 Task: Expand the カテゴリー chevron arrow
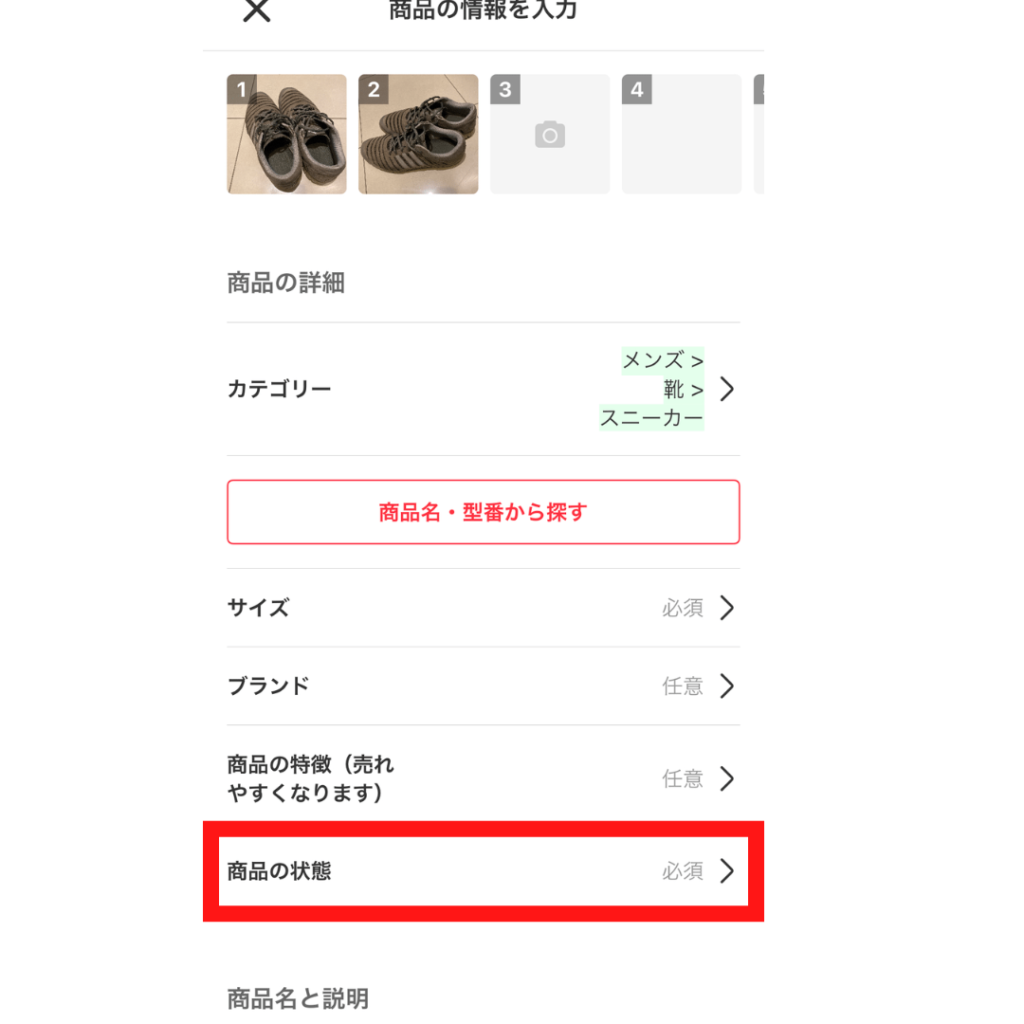click(x=727, y=389)
